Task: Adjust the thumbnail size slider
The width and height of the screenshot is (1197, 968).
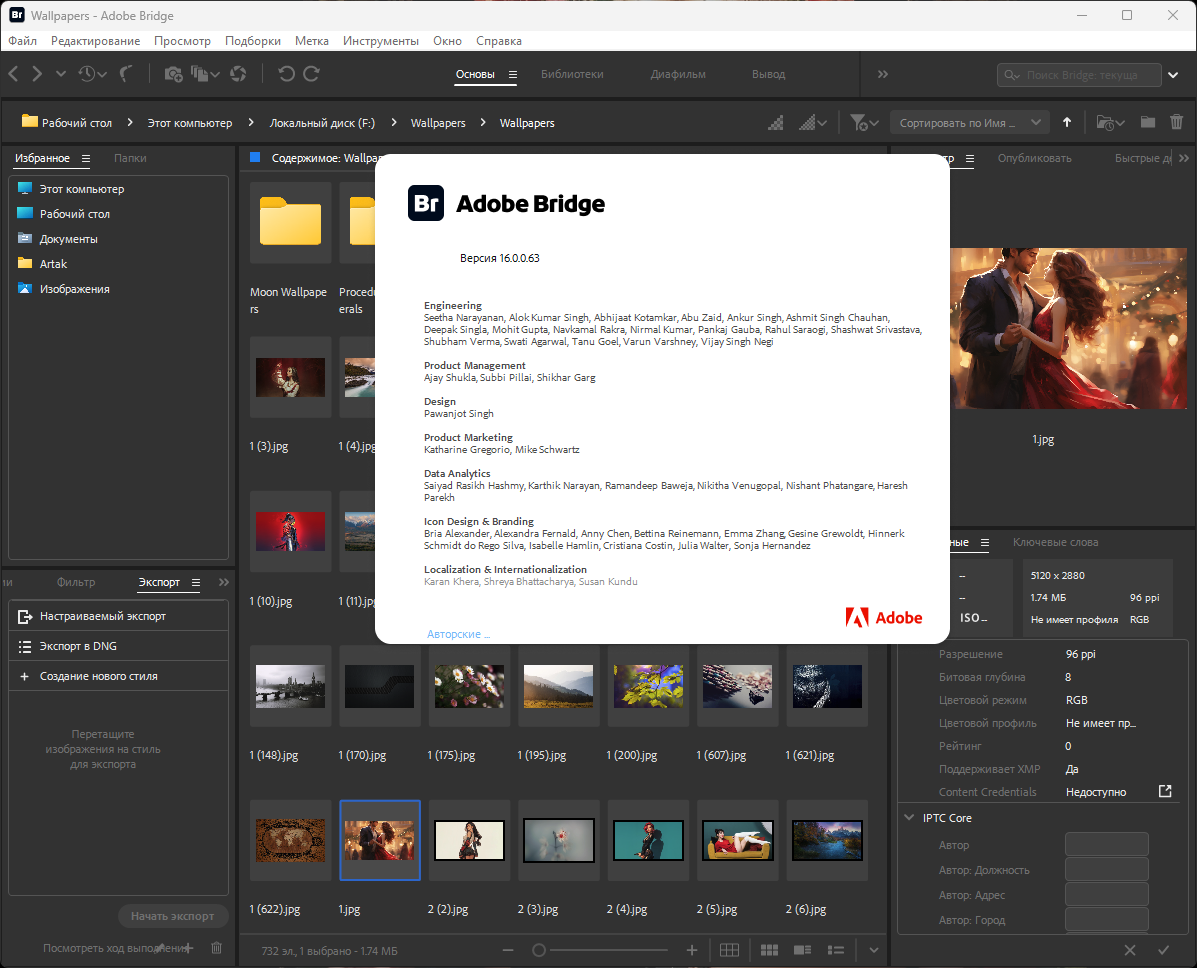Action: coord(539,950)
